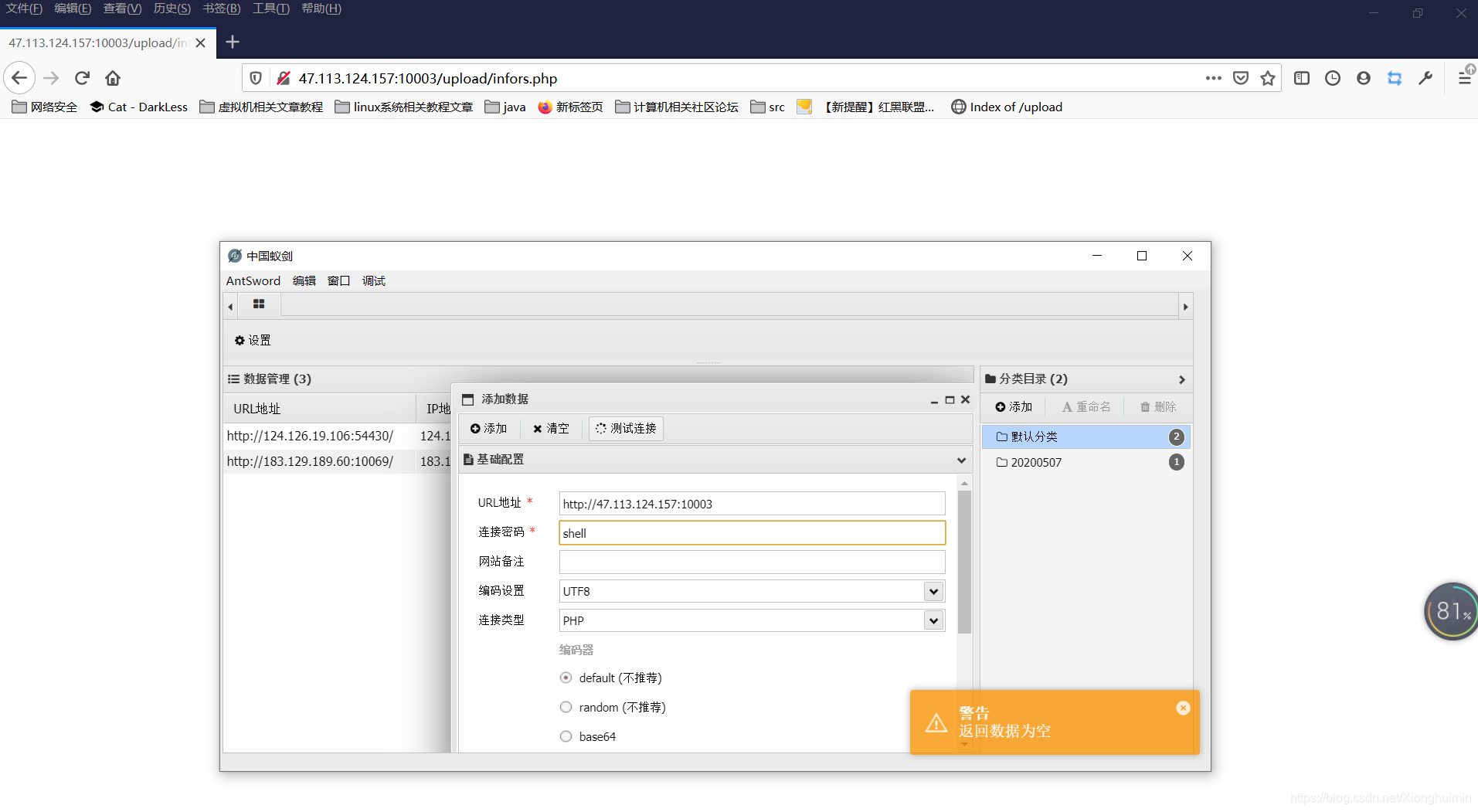Click the 81% floating performance widget
Viewport: 1478px width, 812px height.
click(x=1452, y=611)
